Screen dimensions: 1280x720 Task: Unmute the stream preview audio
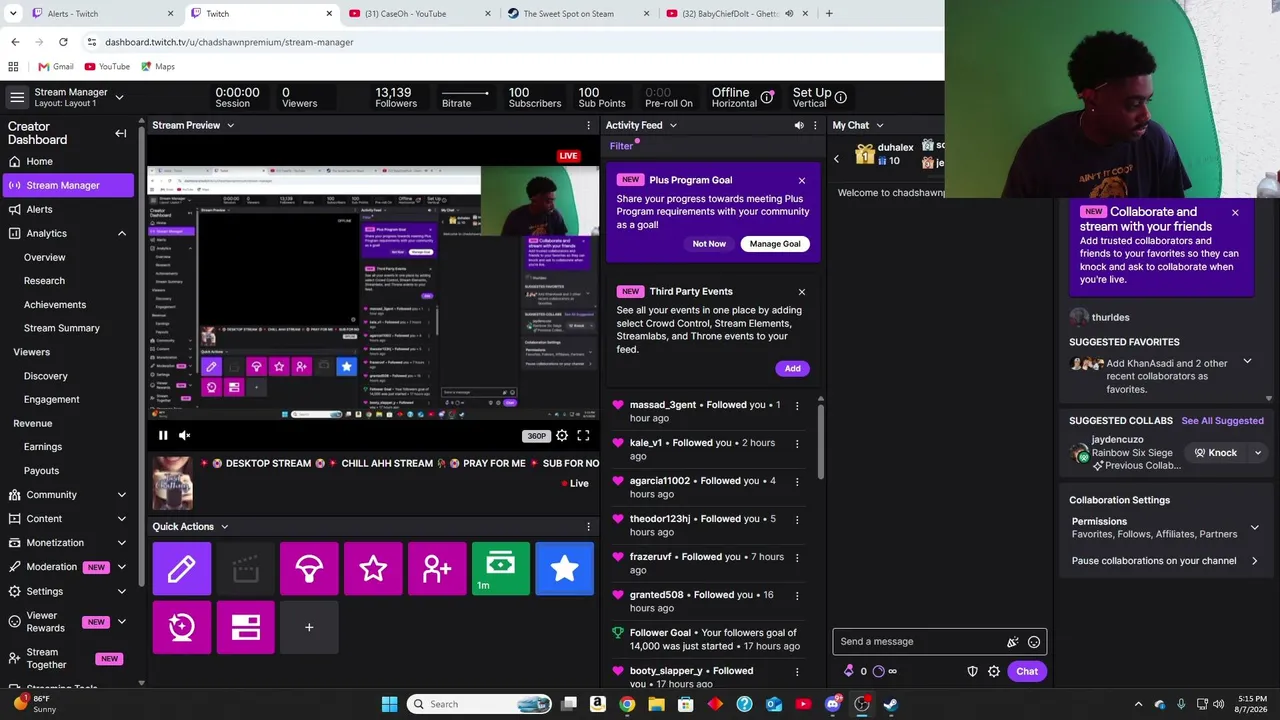[x=184, y=435]
